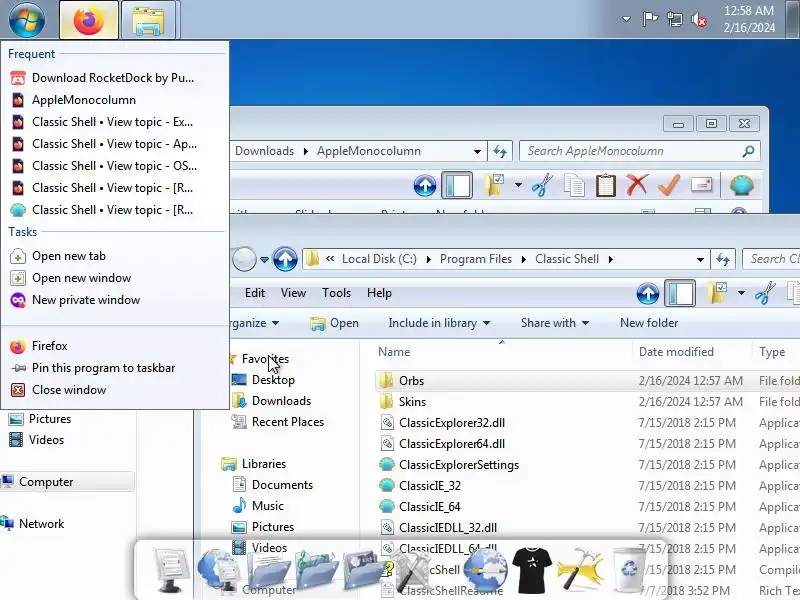Select ClassicExplorerSettings application
The height and width of the screenshot is (600, 800).
point(459,465)
